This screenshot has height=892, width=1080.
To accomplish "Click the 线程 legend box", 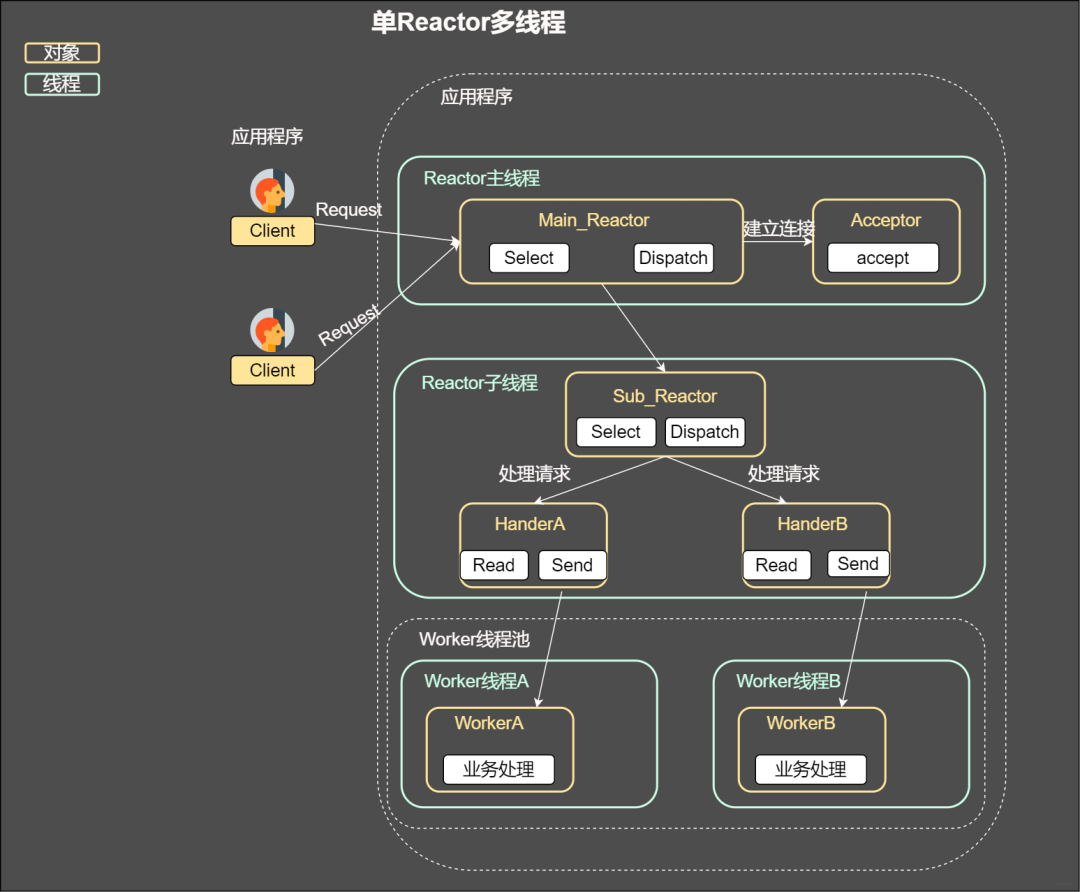I will [62, 84].
